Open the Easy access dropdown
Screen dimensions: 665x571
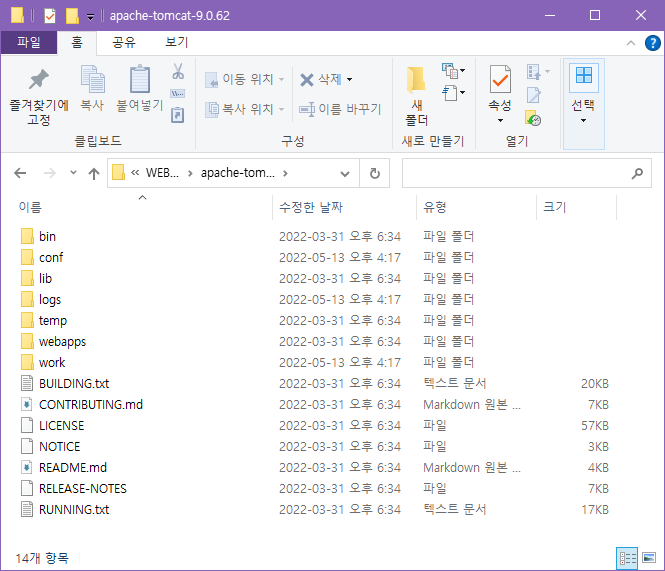[453, 93]
